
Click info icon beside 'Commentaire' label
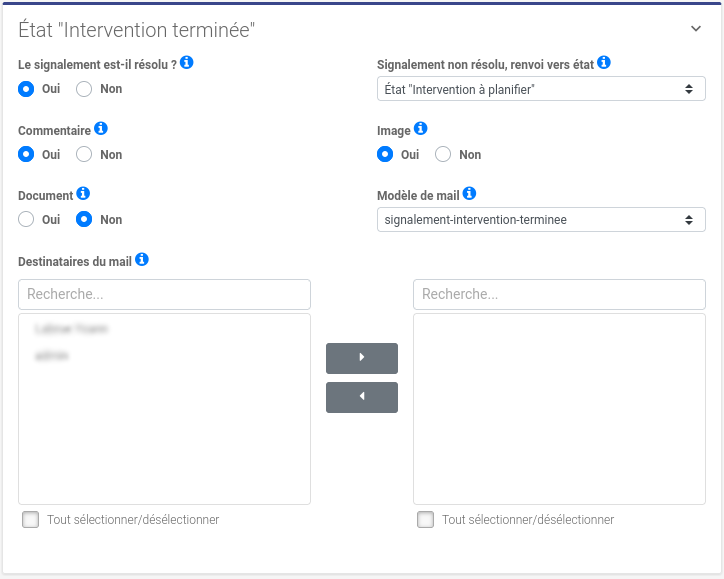coord(101,129)
